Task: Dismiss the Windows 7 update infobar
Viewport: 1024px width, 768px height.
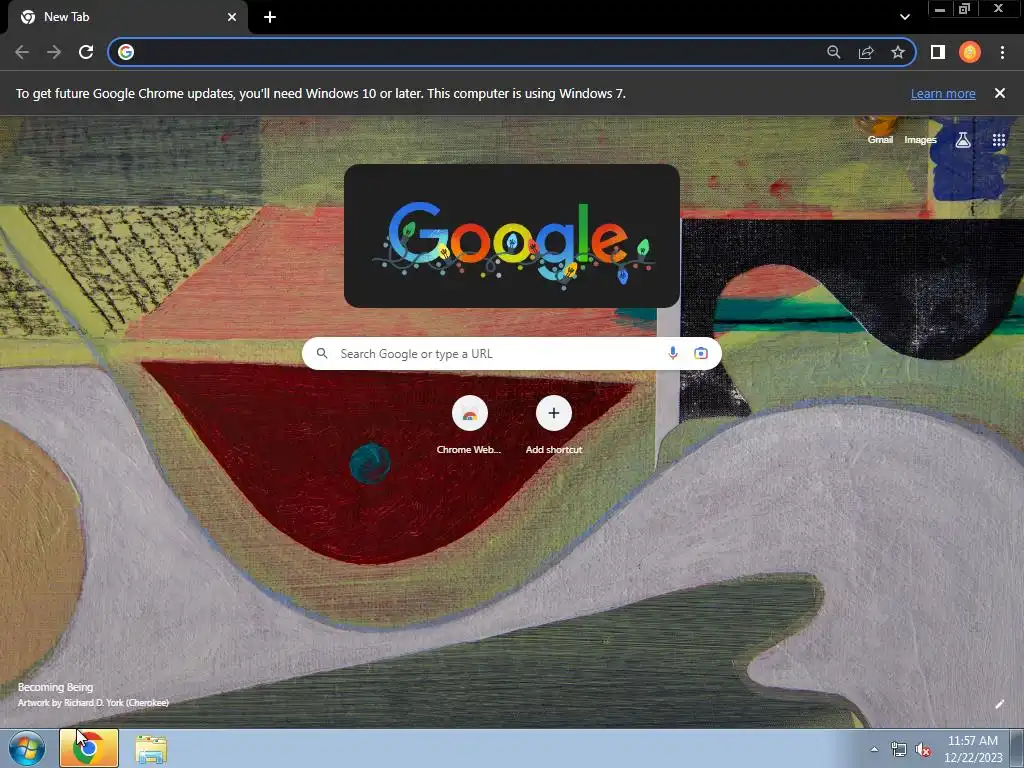Action: [1000, 93]
